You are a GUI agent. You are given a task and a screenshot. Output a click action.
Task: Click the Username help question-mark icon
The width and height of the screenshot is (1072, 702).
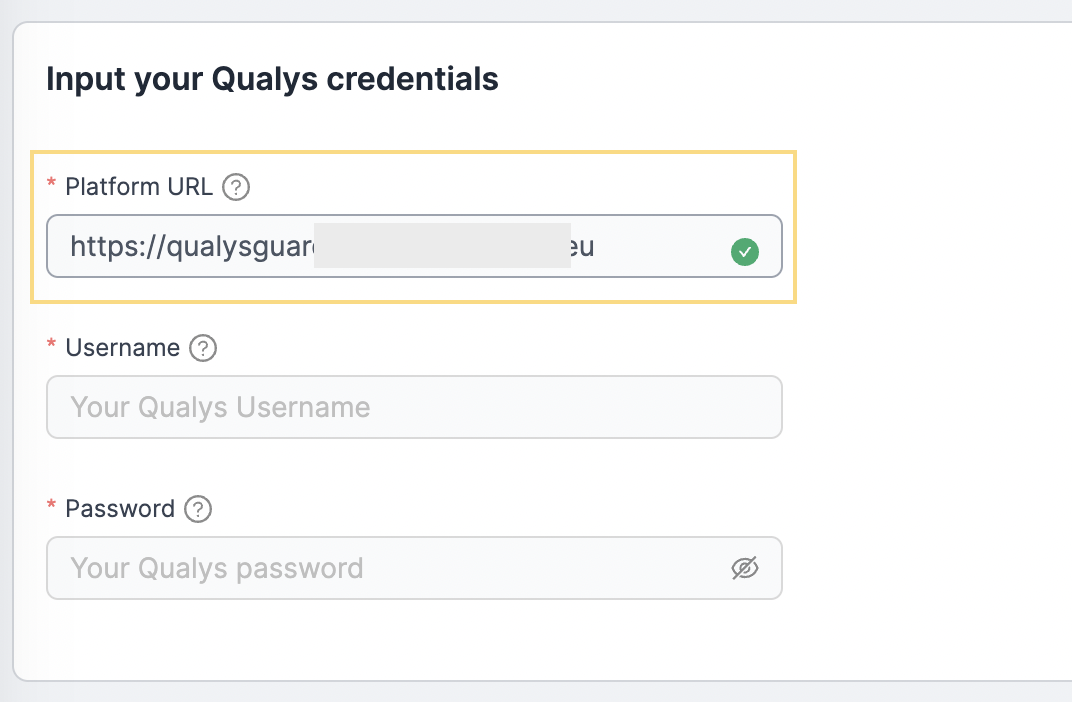click(203, 348)
